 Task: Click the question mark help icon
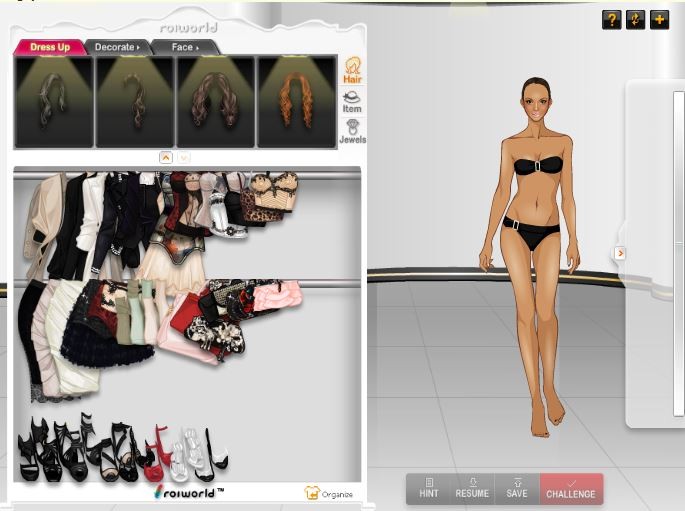(x=611, y=20)
